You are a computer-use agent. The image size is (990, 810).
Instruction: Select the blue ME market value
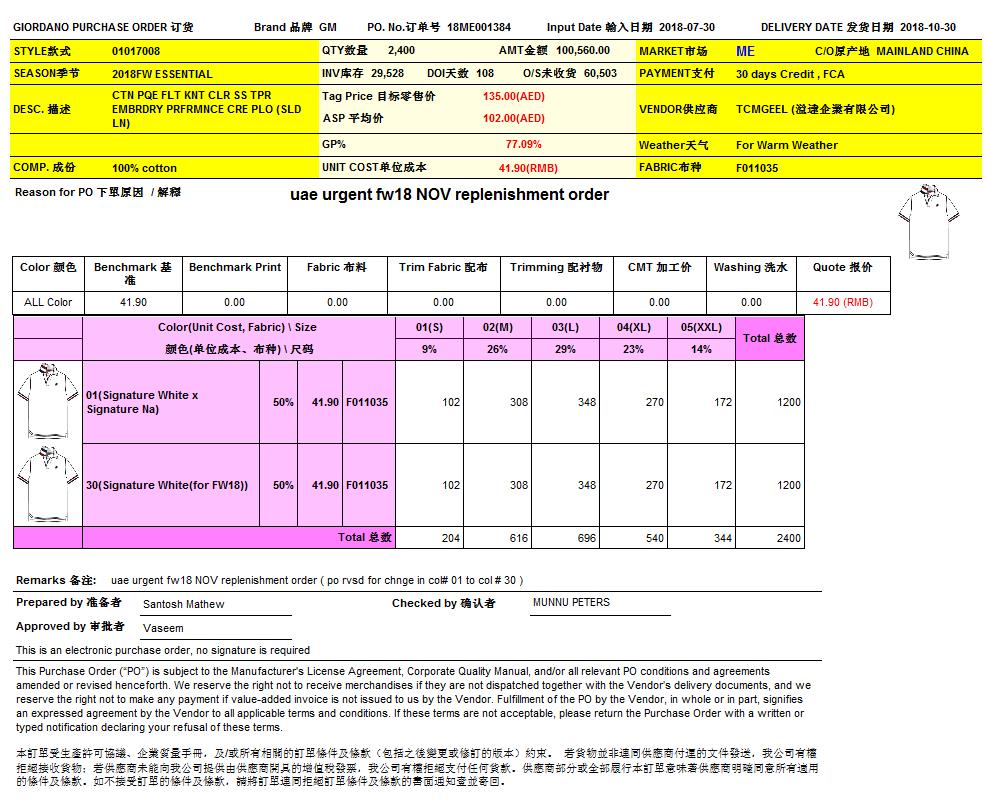[745, 51]
